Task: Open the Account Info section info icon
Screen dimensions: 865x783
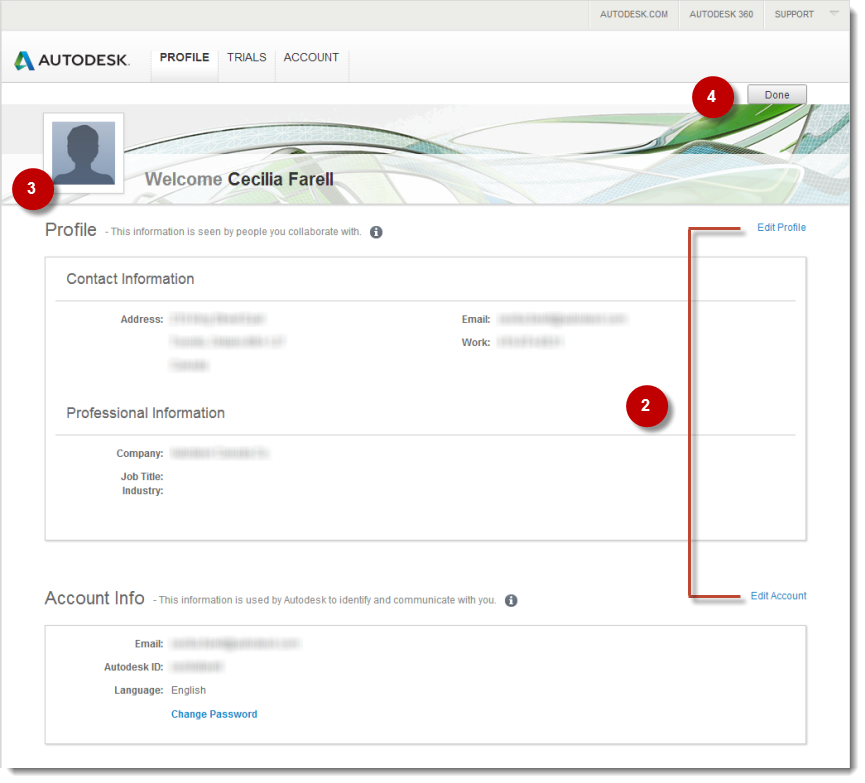Action: [x=511, y=600]
